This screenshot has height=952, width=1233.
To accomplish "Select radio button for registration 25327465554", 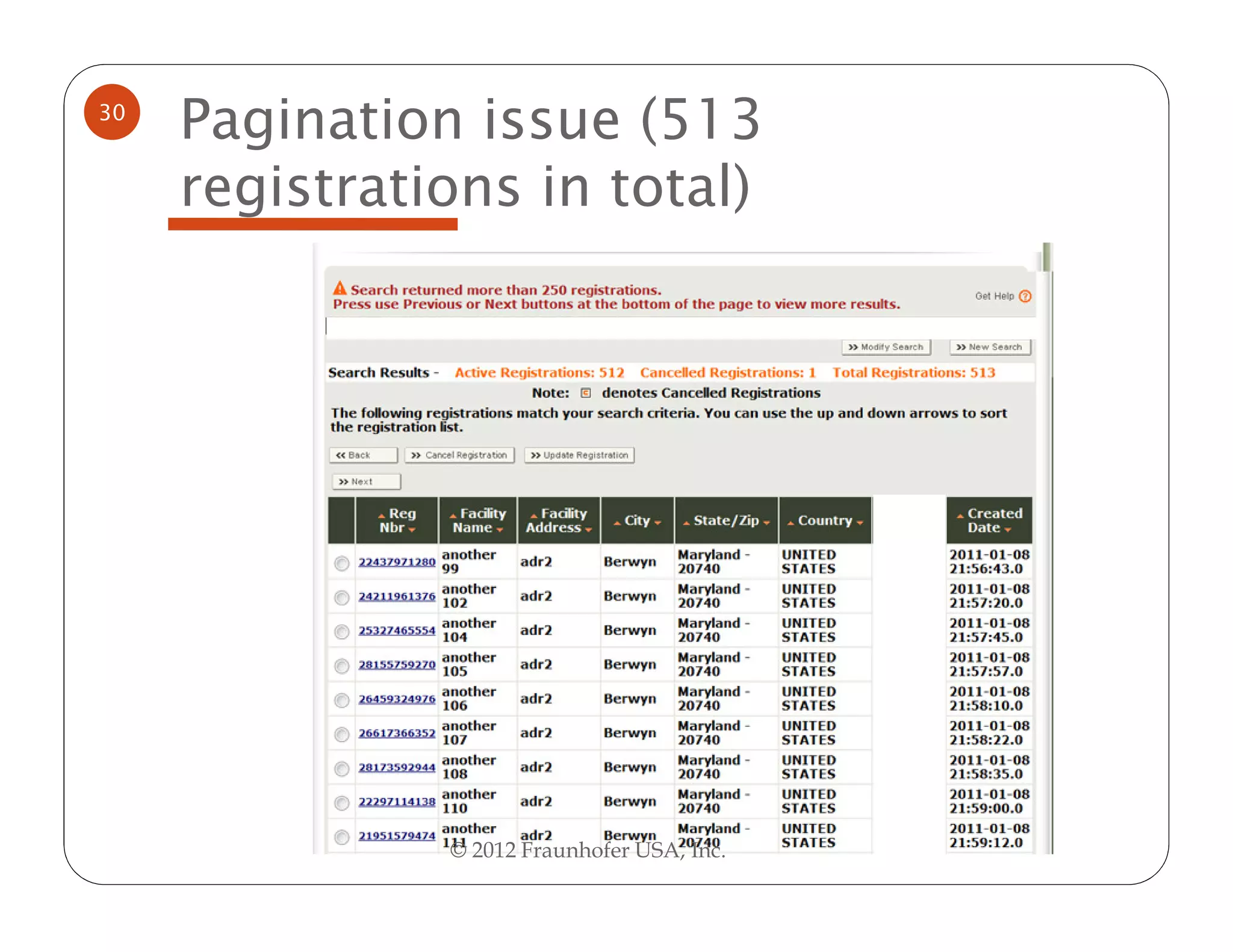I will point(342,632).
